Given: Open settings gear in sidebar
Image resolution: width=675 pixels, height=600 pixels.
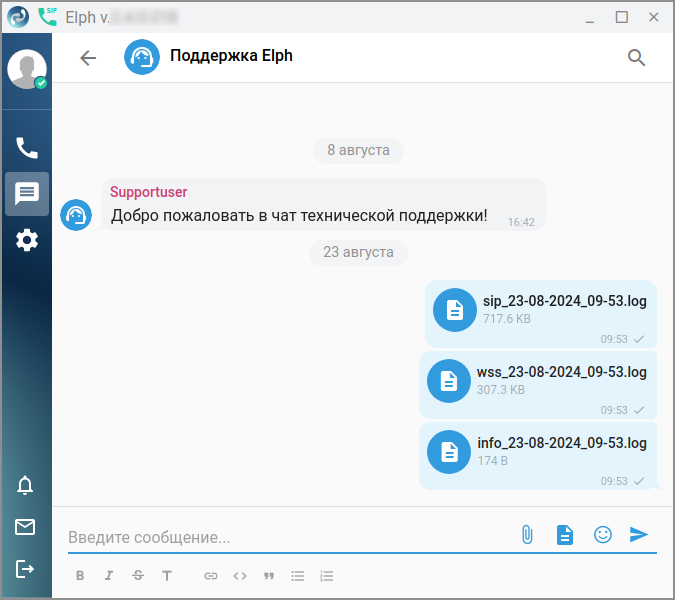Looking at the screenshot, I should point(27,240).
